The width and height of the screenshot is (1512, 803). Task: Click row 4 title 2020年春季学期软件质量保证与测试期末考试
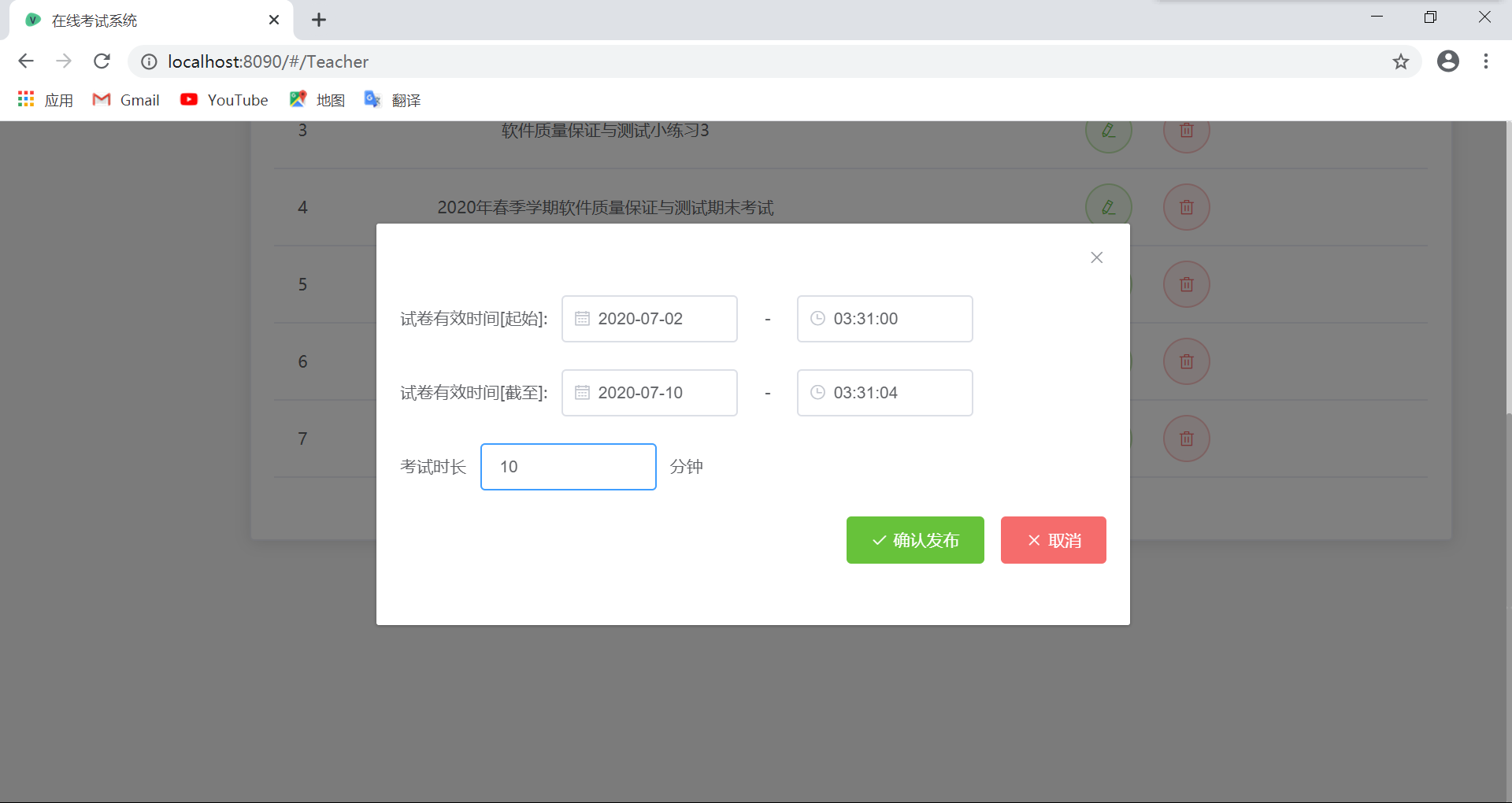(x=606, y=207)
